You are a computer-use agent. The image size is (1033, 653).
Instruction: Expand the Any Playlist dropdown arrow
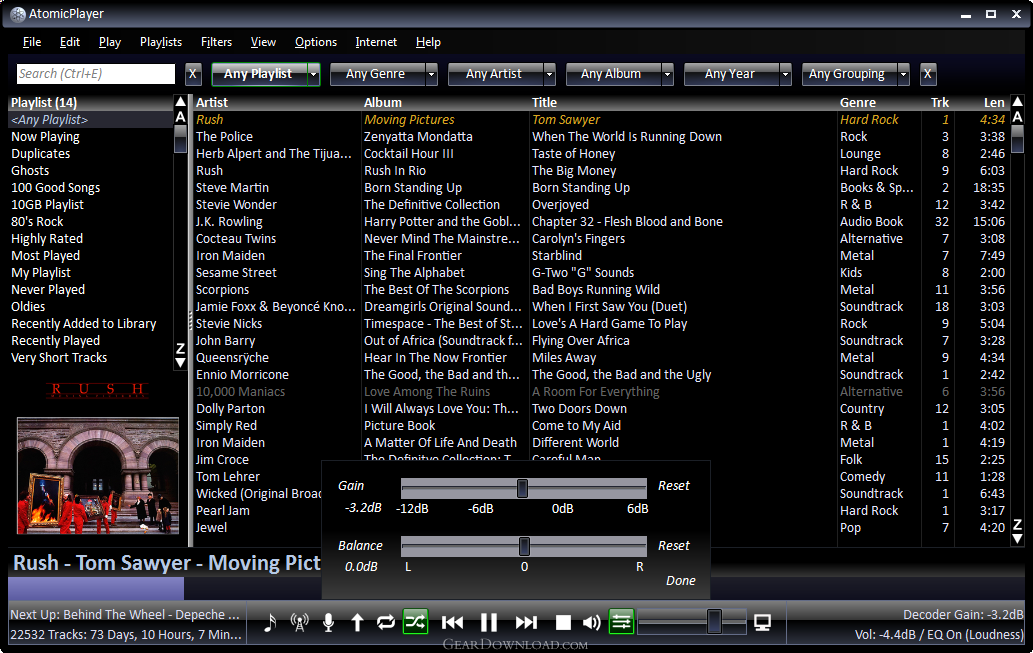tap(314, 74)
